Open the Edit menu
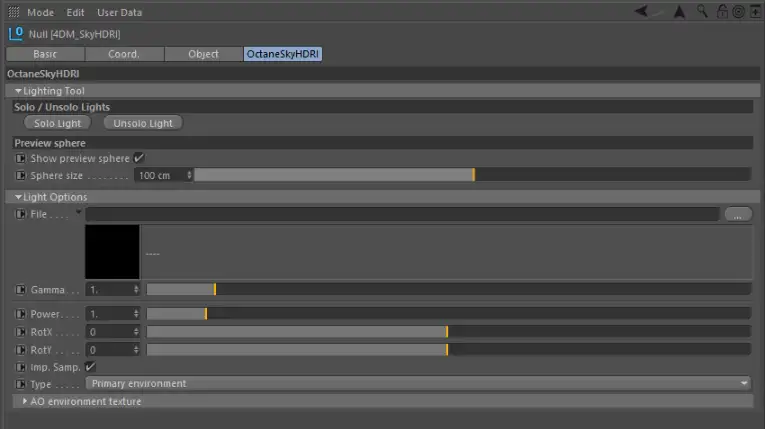The height and width of the screenshot is (429, 765). pyautogui.click(x=75, y=12)
